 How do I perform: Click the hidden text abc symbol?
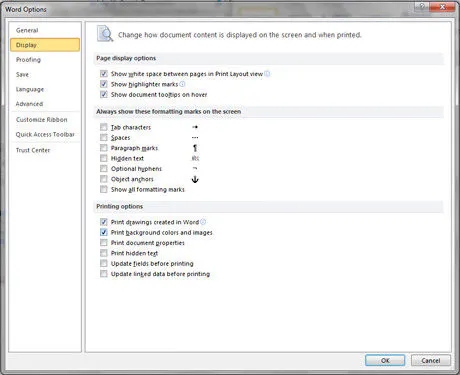pyautogui.click(x=195, y=158)
